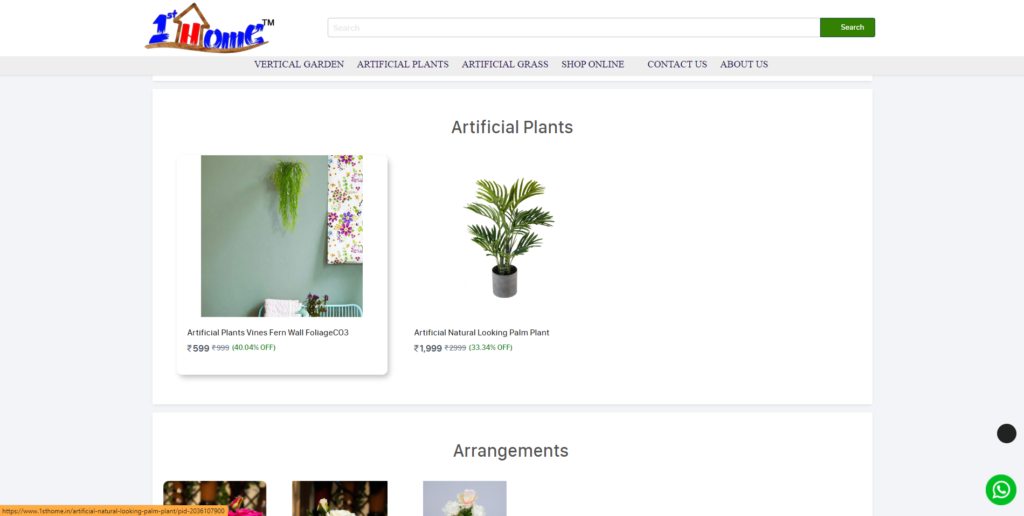Focus the Search input field
This screenshot has height=516, width=1024.
click(573, 27)
